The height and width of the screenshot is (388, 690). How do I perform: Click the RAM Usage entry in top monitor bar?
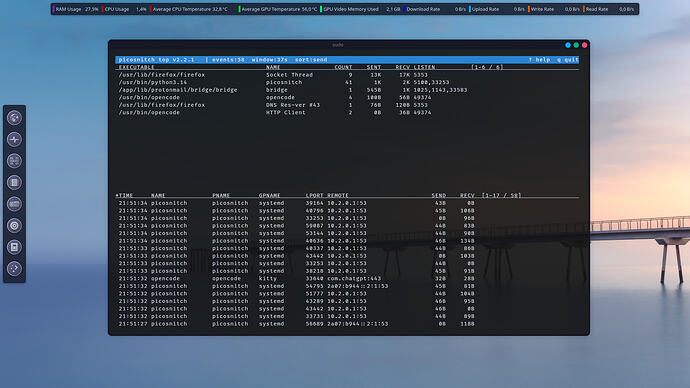click(x=76, y=9)
